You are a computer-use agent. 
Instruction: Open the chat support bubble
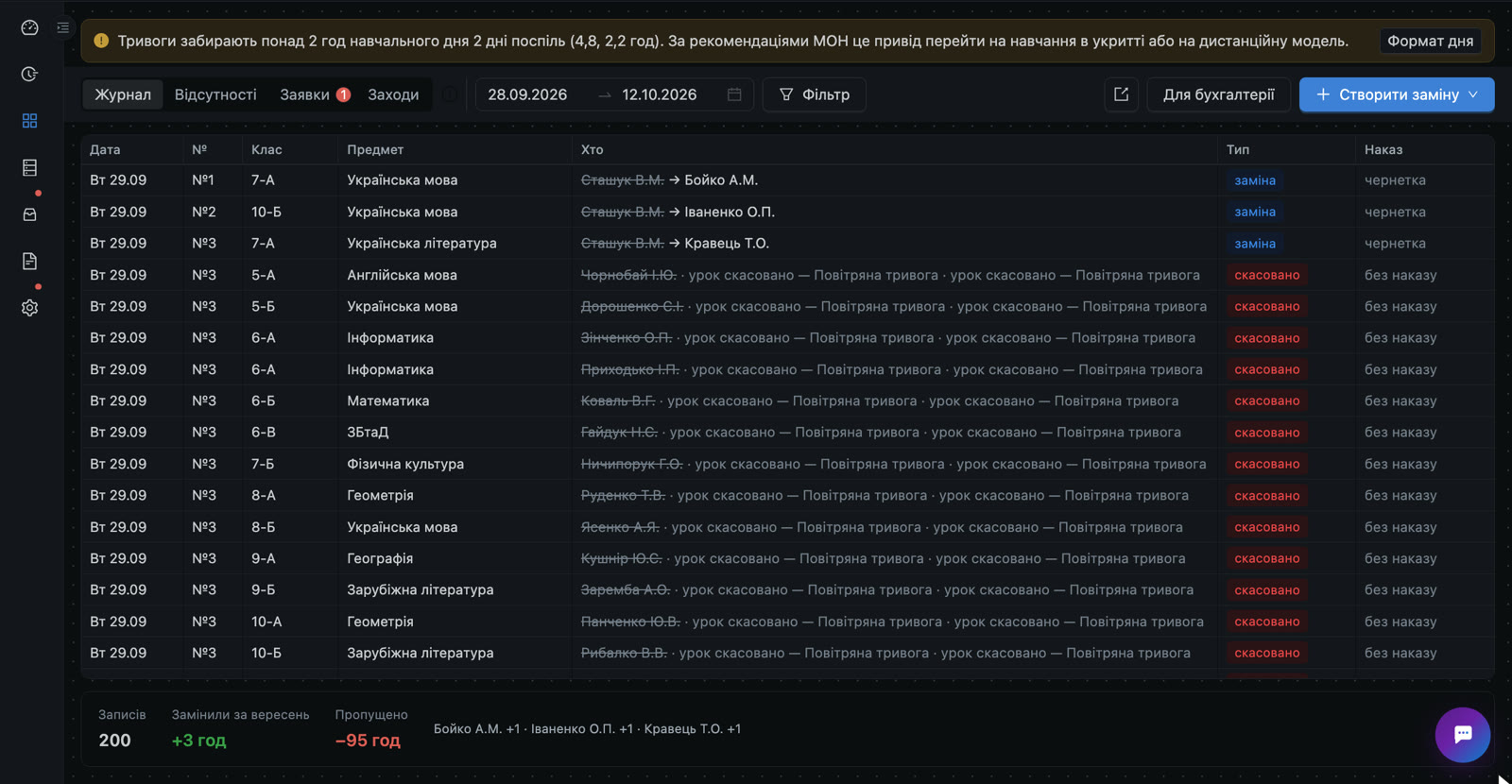(x=1462, y=734)
